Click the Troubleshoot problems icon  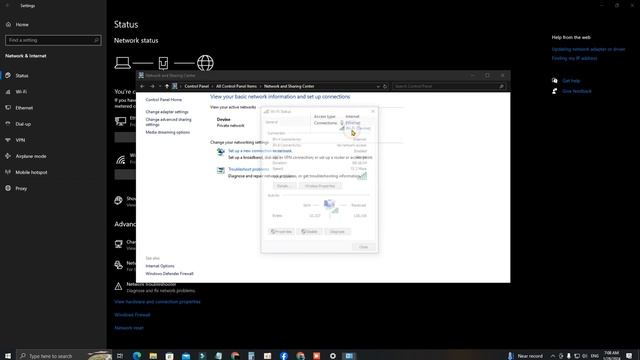[x=220, y=170]
